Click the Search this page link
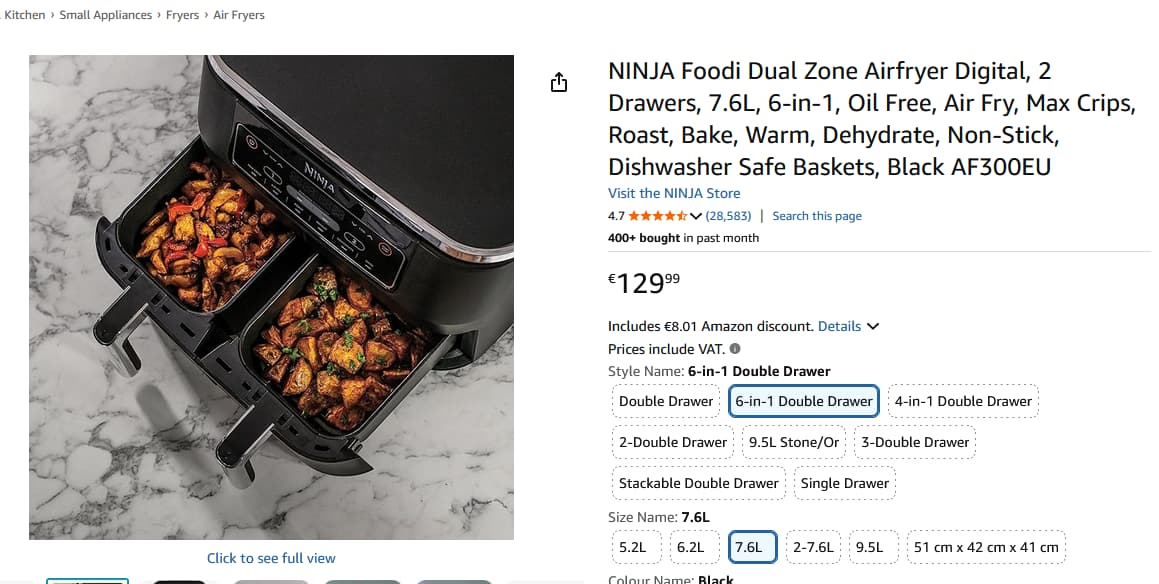This screenshot has width=1159, height=584. click(816, 216)
